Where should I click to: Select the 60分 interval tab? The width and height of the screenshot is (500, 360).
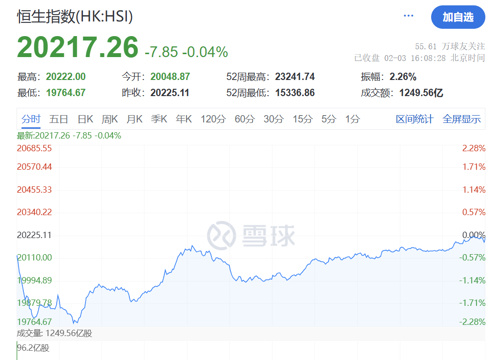(x=244, y=119)
